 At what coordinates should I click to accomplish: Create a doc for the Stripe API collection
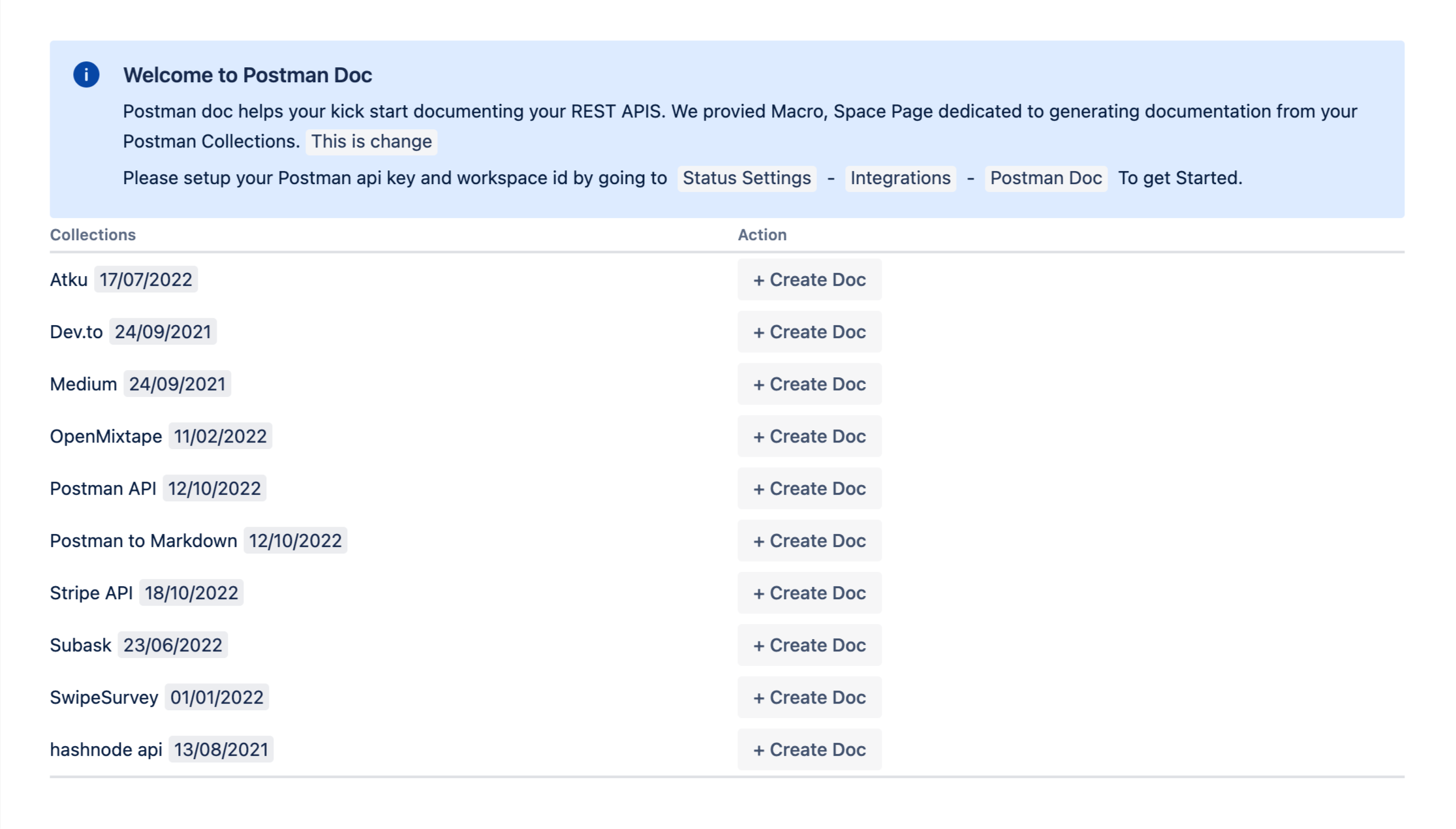[x=809, y=593]
